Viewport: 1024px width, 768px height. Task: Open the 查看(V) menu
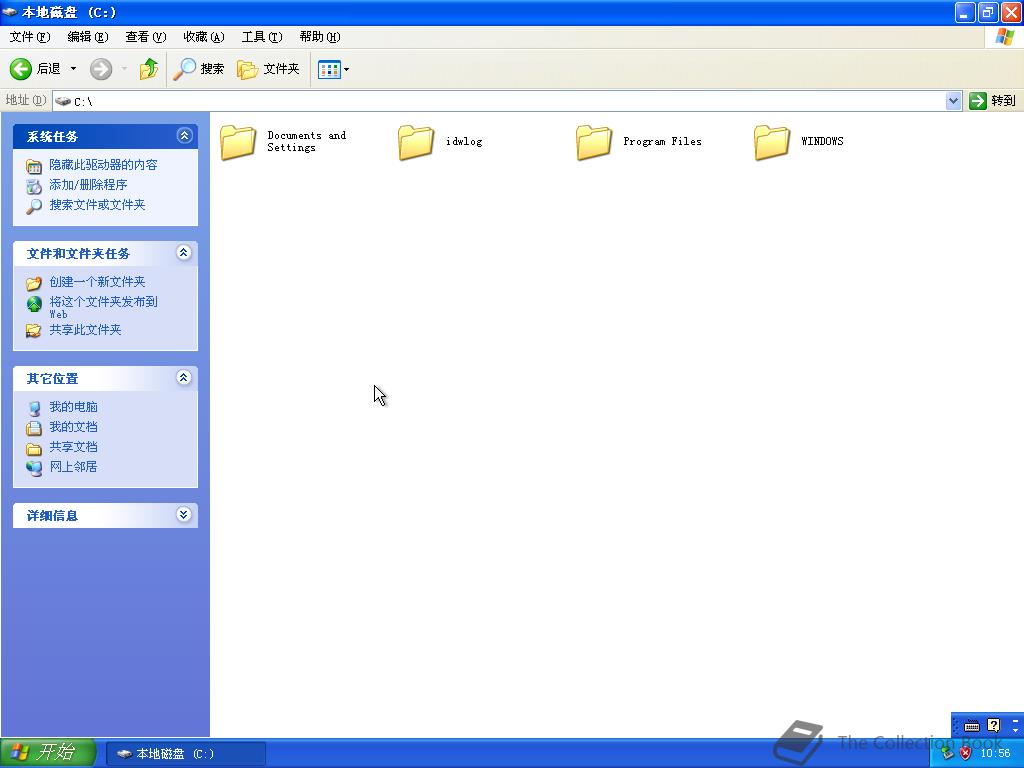[146, 37]
